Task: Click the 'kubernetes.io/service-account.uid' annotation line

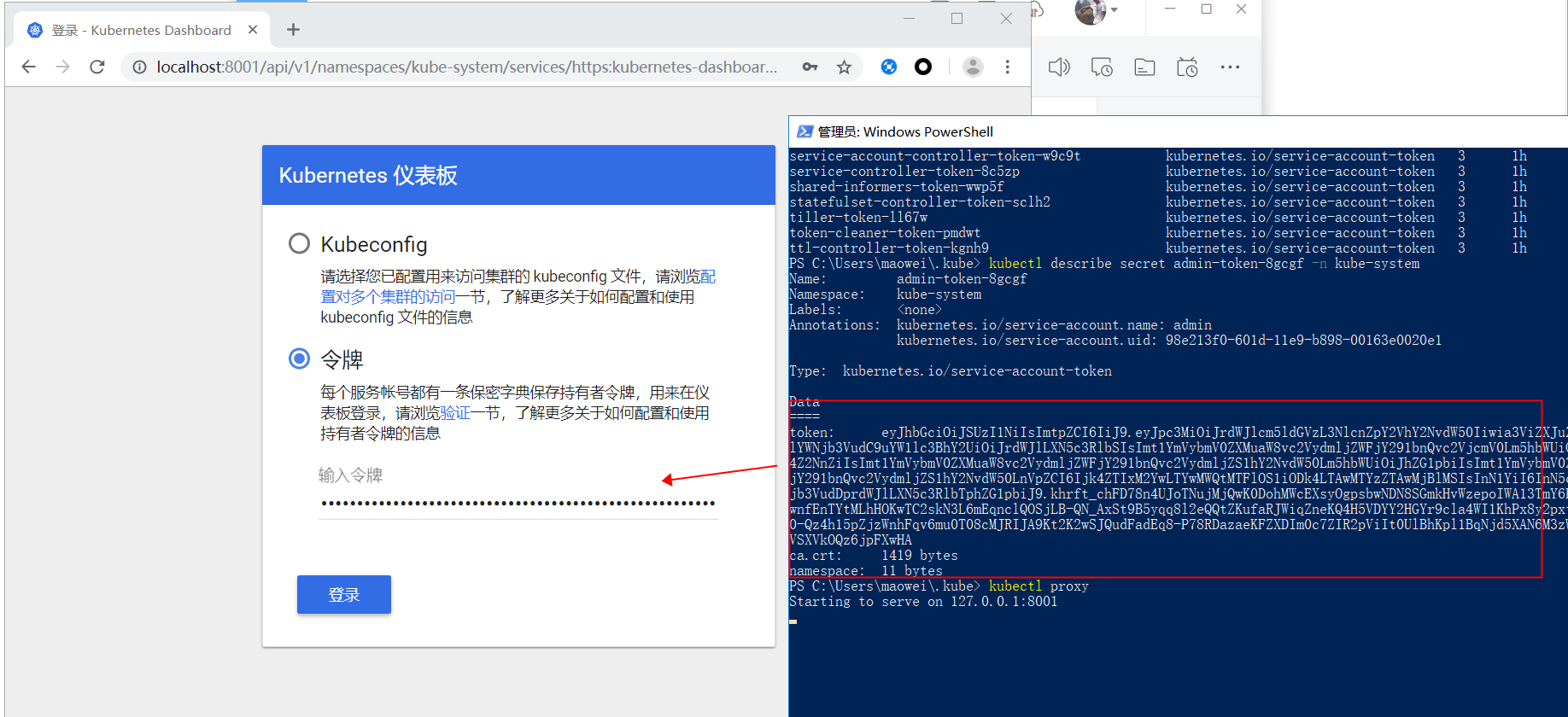Action: pyautogui.click(x=1169, y=340)
